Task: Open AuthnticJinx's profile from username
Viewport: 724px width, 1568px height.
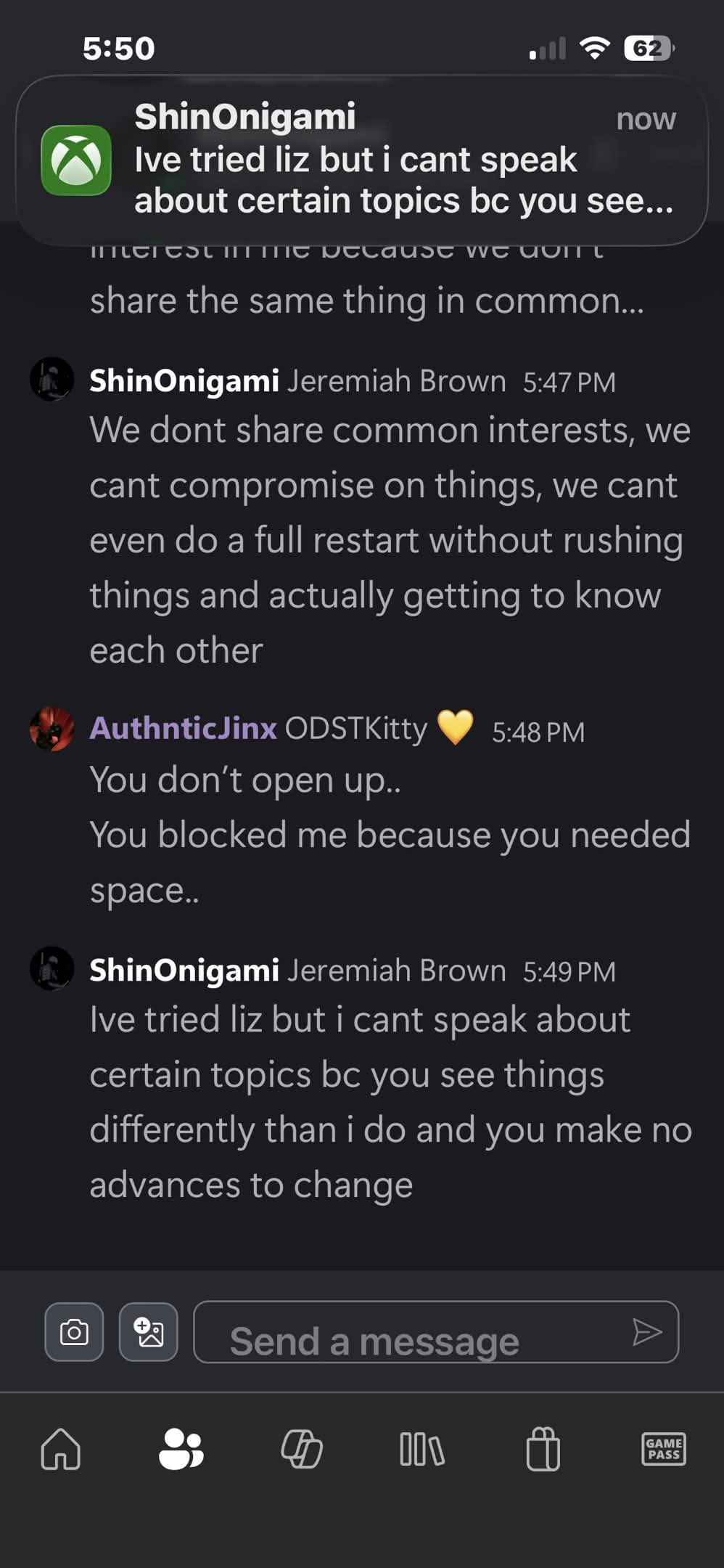Action: 183,728
